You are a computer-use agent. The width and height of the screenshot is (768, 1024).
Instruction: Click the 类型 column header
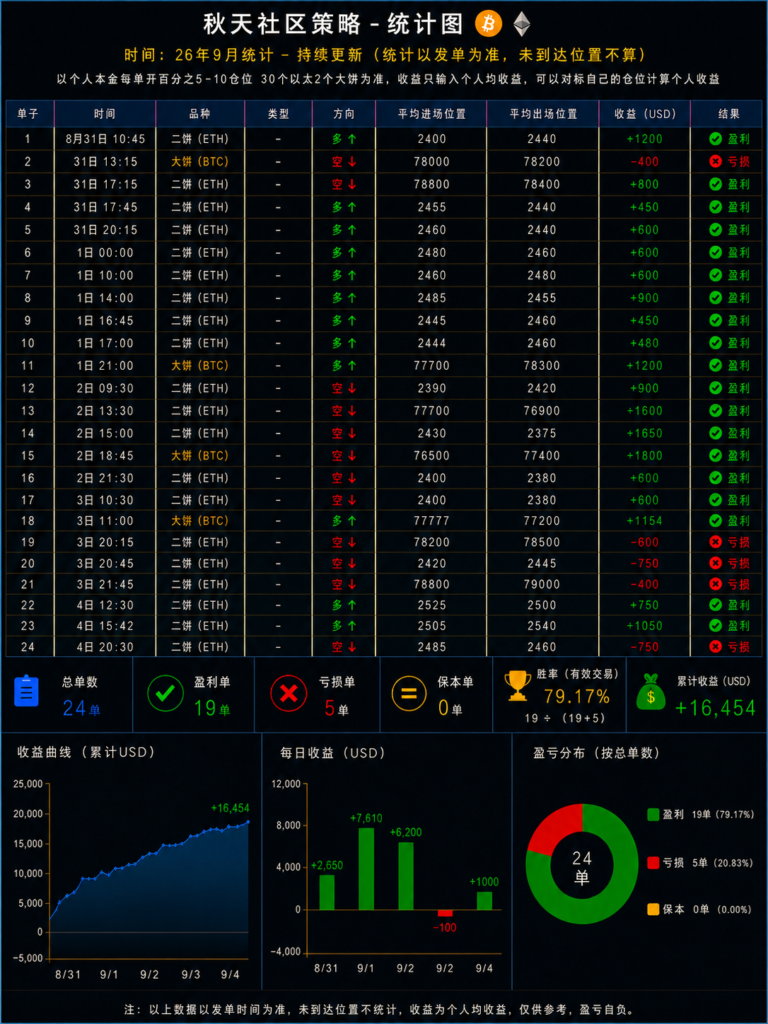coord(278,114)
